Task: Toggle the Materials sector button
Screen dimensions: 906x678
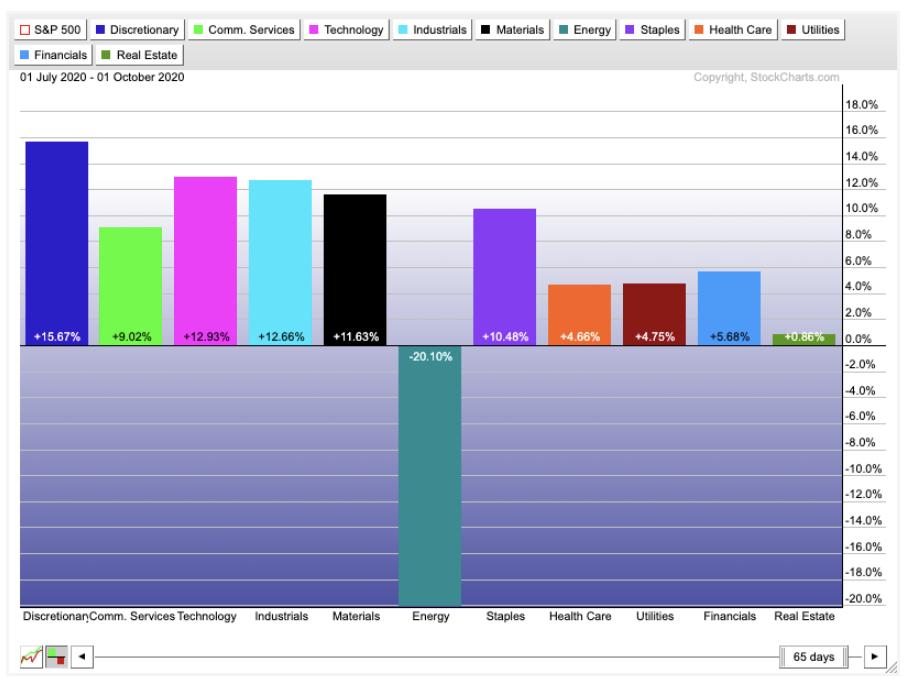Action: point(514,30)
